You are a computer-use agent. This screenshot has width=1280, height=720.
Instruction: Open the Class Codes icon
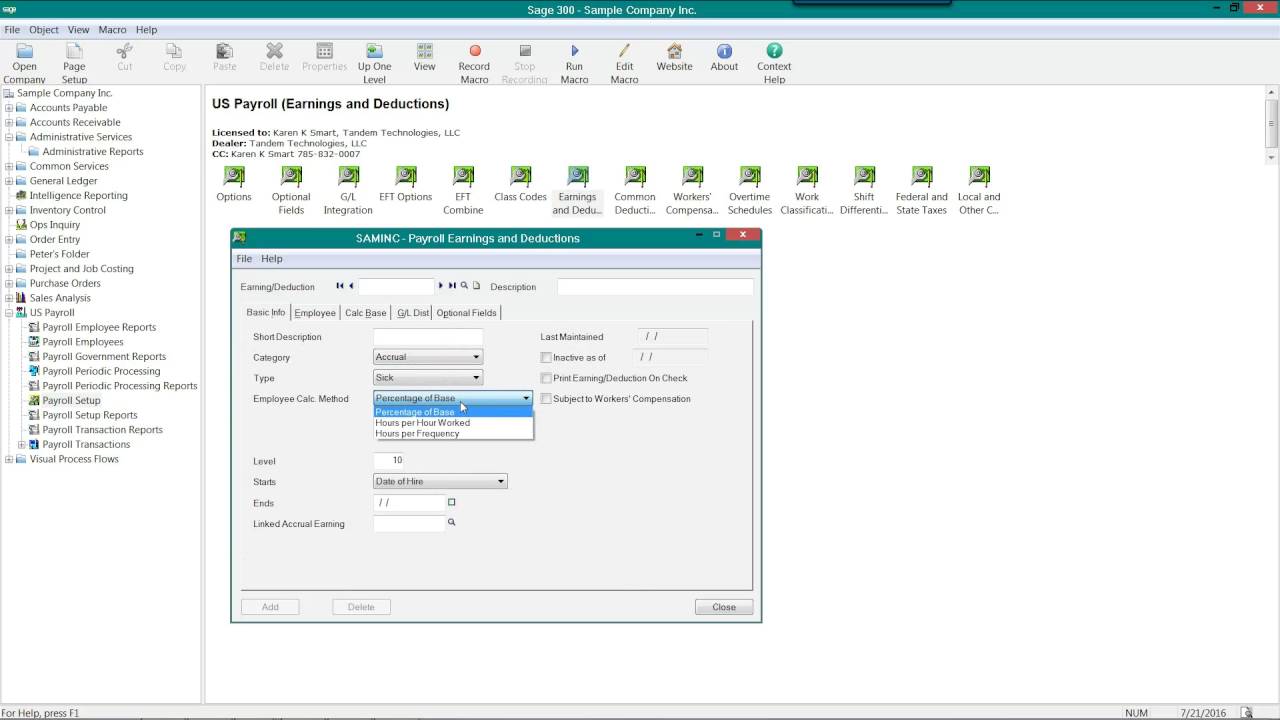point(520,184)
